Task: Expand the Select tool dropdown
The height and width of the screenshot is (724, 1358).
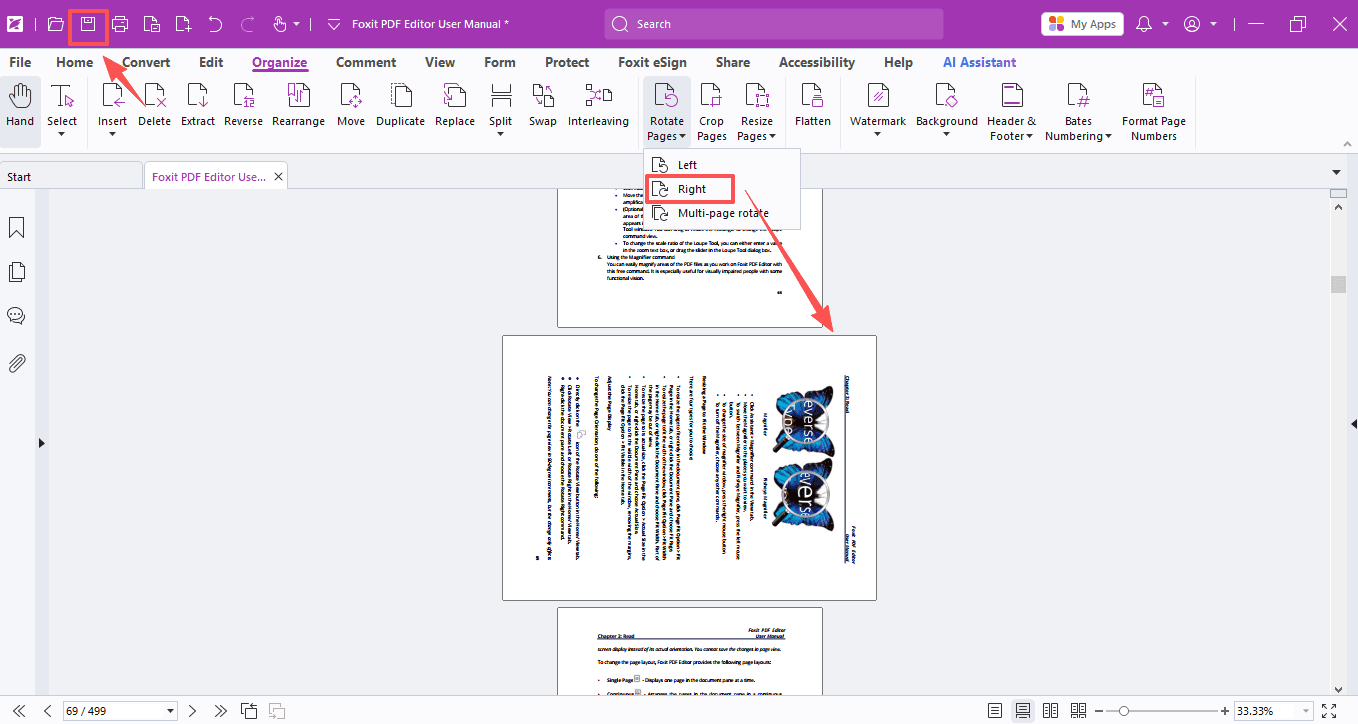Action: (x=62, y=135)
